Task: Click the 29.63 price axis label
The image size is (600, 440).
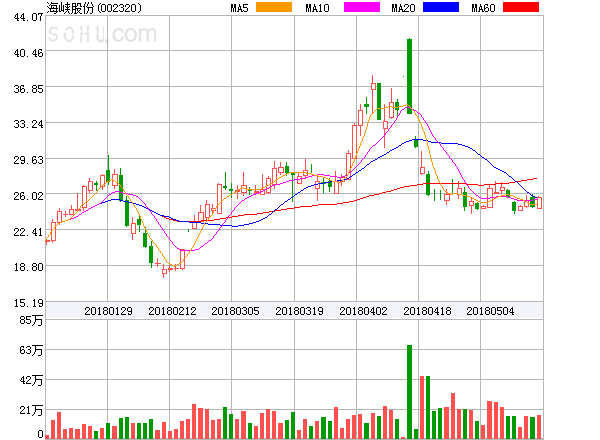Action: (28, 160)
